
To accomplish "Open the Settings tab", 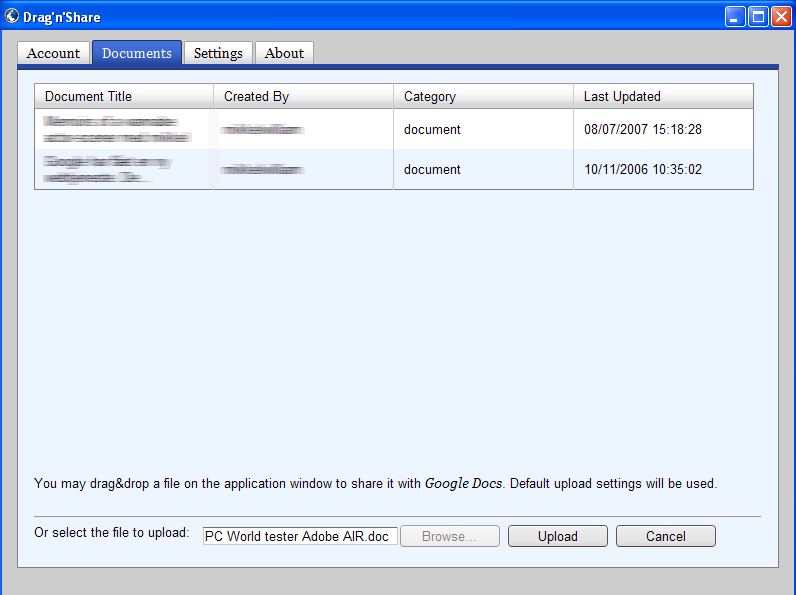I will pos(218,53).
